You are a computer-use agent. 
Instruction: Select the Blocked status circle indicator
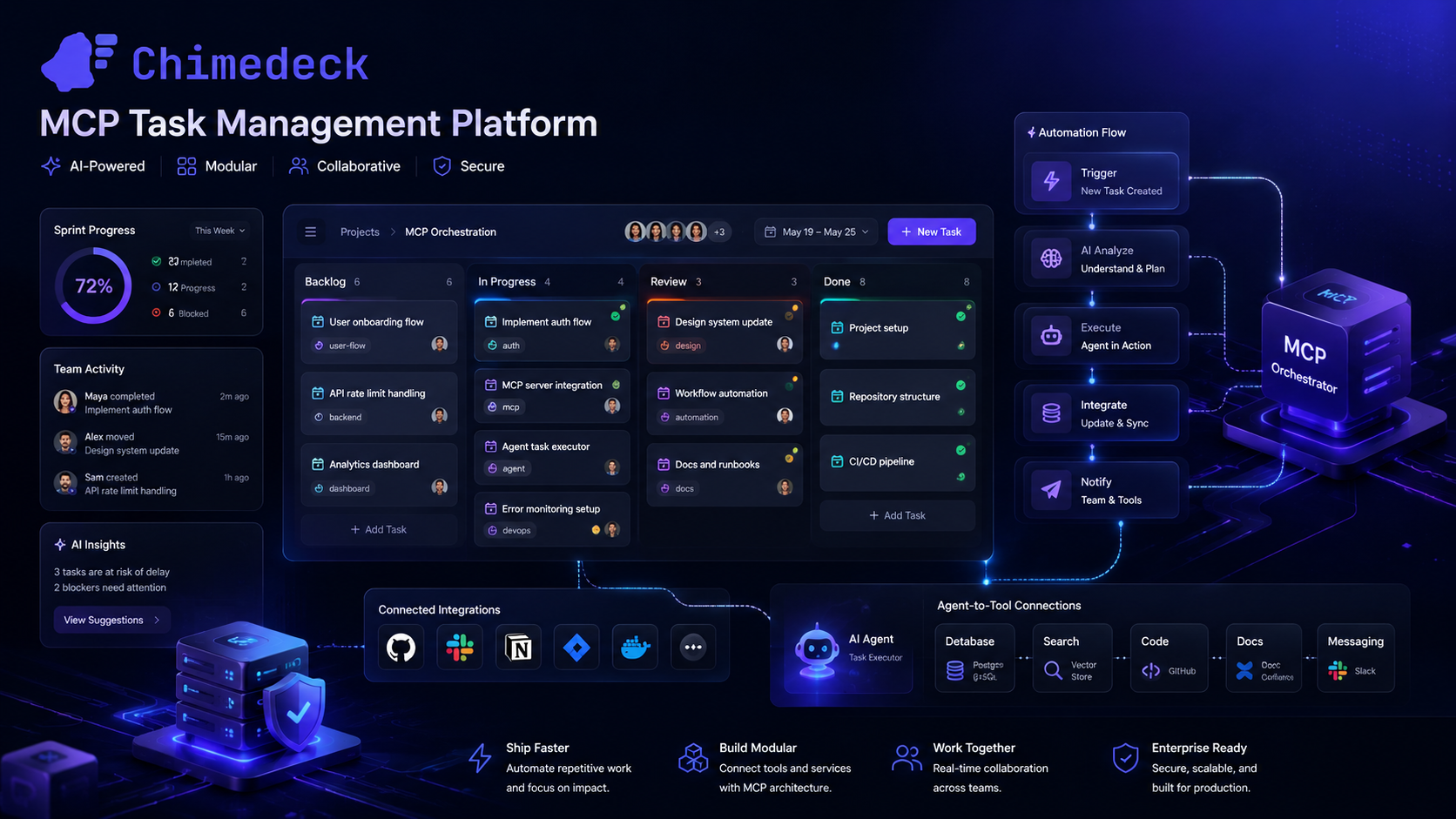[x=157, y=312]
